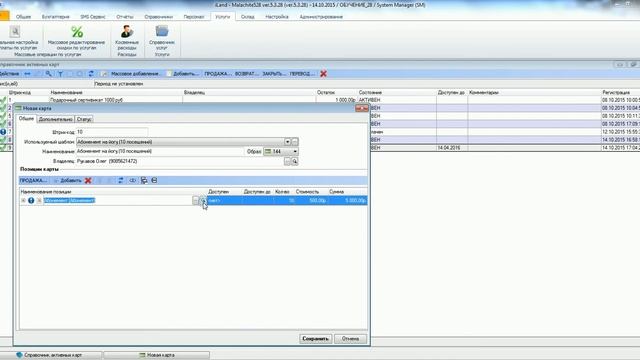Click Массовое добавление toolbar button
Image resolution: width=640 pixels, height=360 pixels.
[131, 74]
